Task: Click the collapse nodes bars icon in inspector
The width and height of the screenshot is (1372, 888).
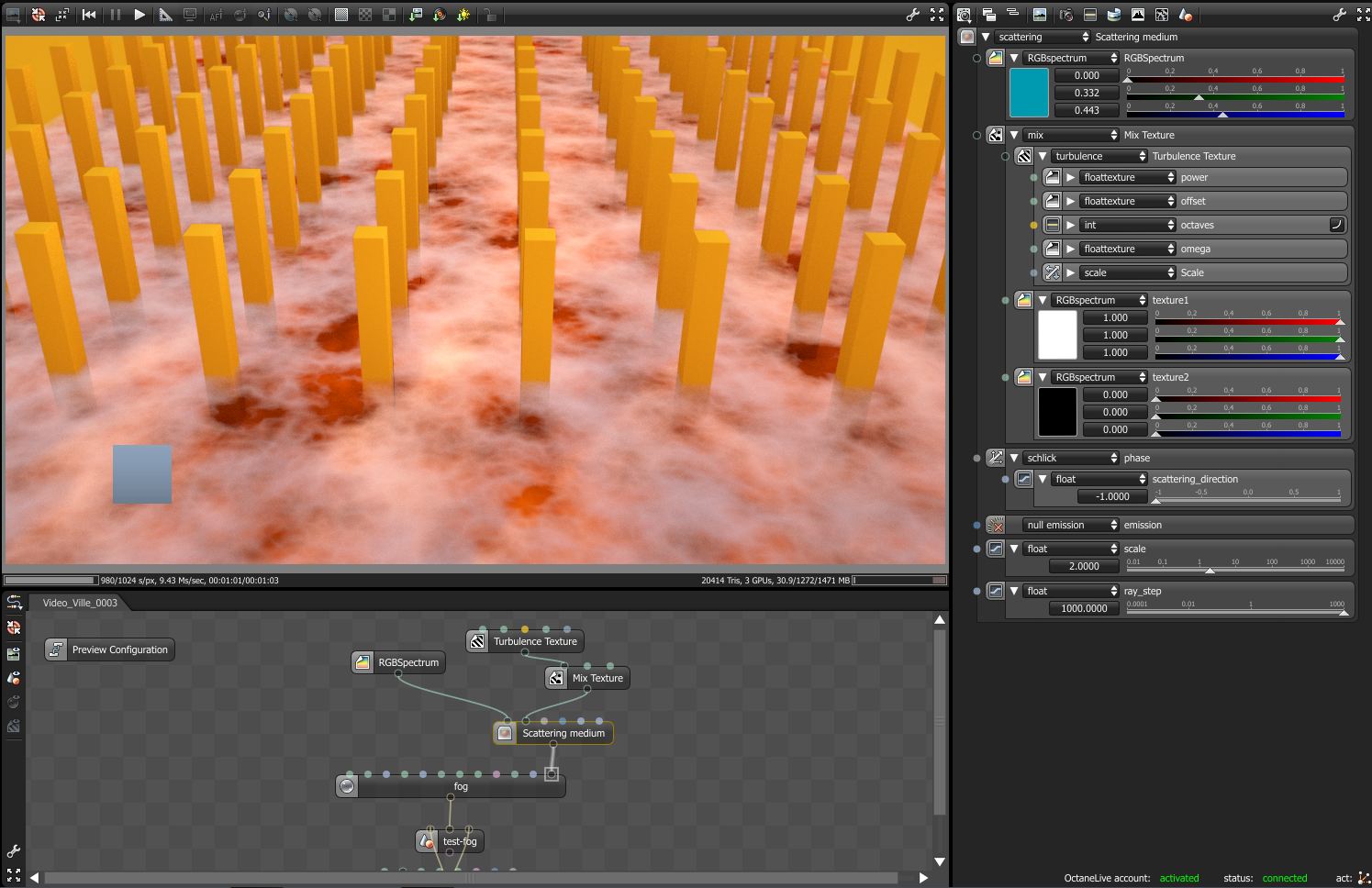Action: click(1013, 13)
